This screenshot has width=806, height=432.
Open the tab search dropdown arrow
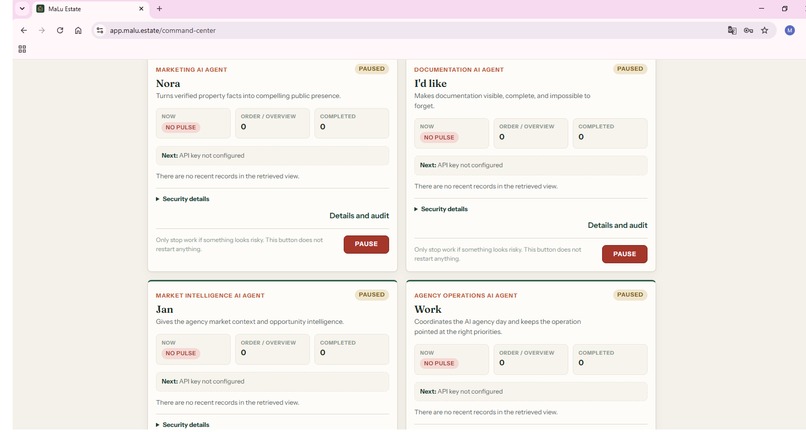click(x=22, y=9)
